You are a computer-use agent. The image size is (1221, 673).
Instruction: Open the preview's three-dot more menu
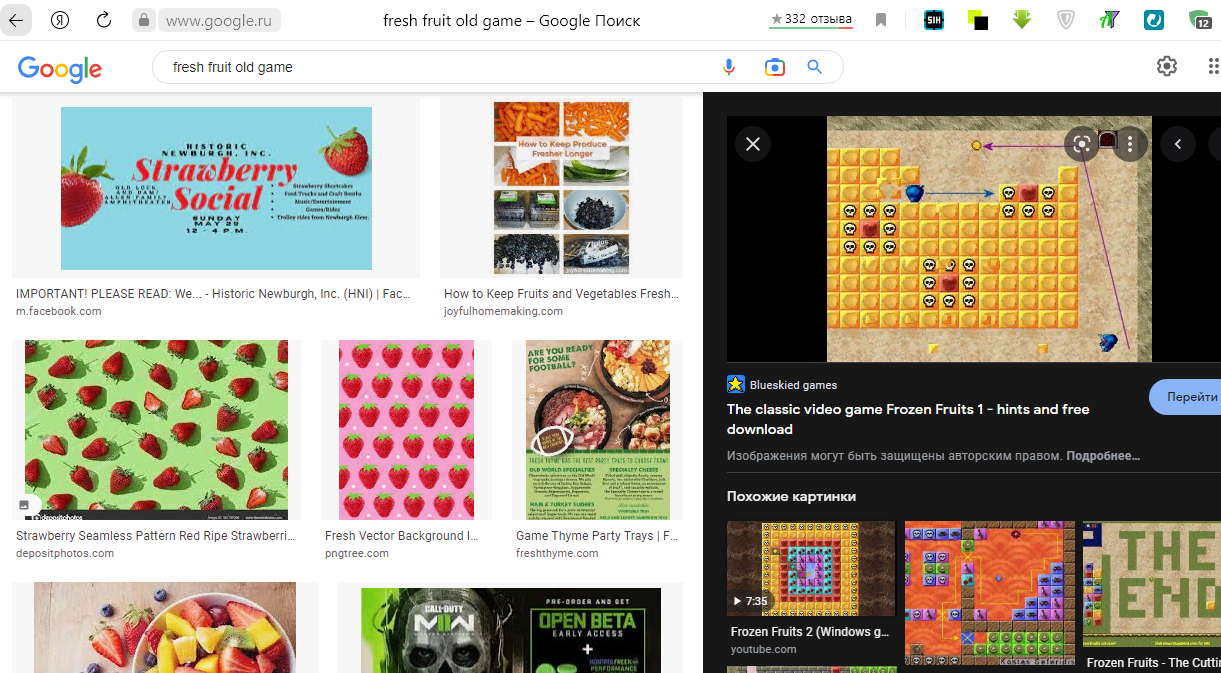(x=1130, y=144)
